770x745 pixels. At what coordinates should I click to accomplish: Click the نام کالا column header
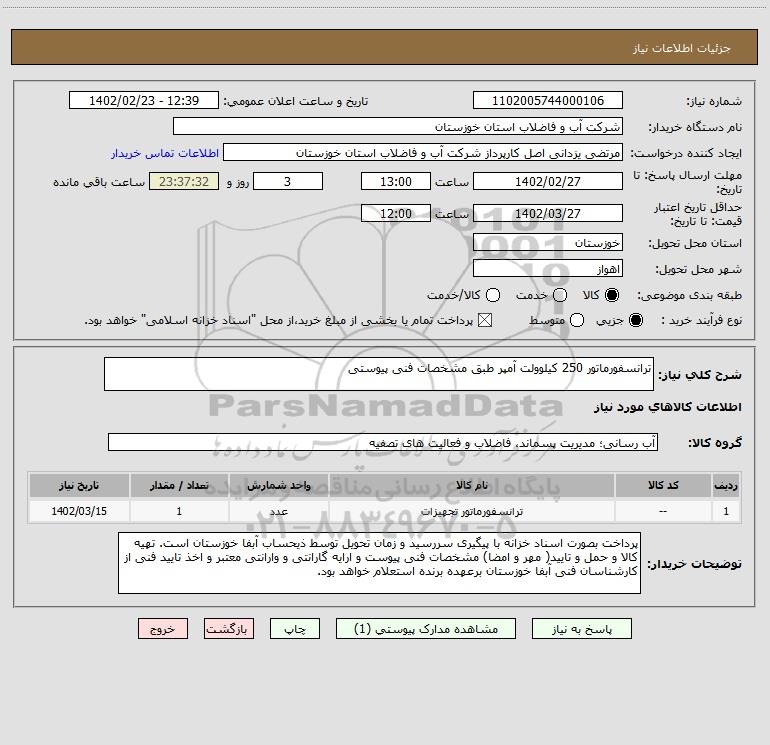tap(471, 485)
